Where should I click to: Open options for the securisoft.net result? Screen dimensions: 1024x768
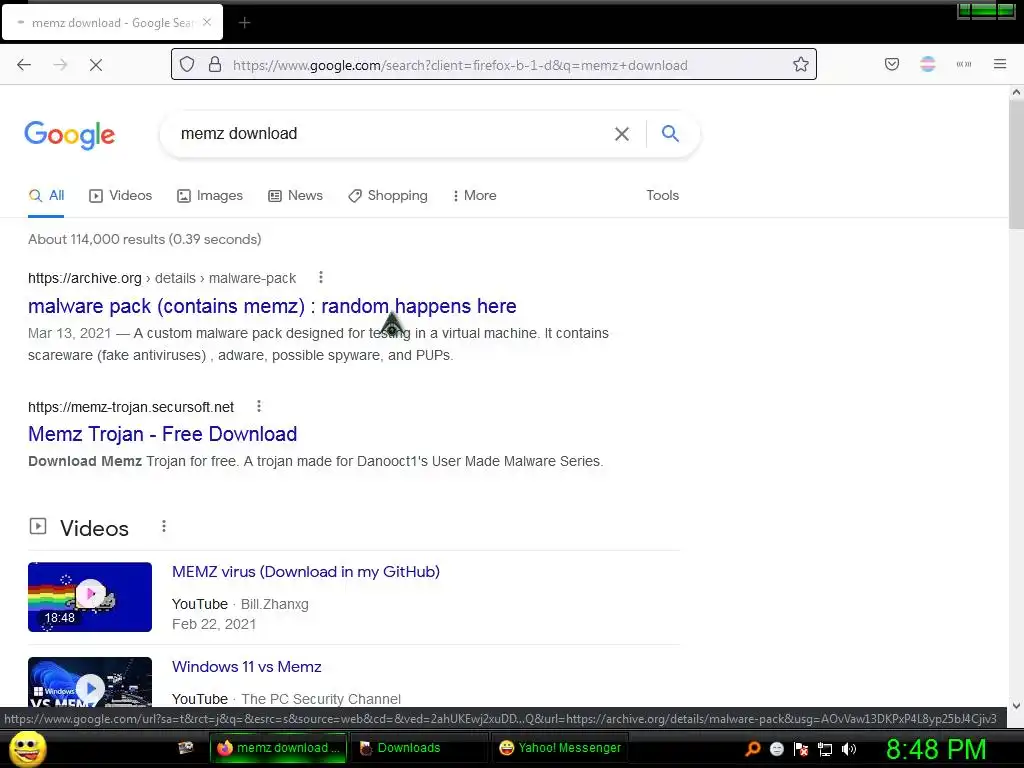click(x=259, y=406)
